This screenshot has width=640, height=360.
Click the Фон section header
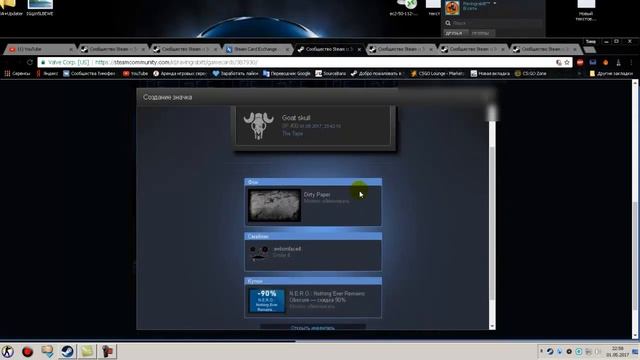313,182
